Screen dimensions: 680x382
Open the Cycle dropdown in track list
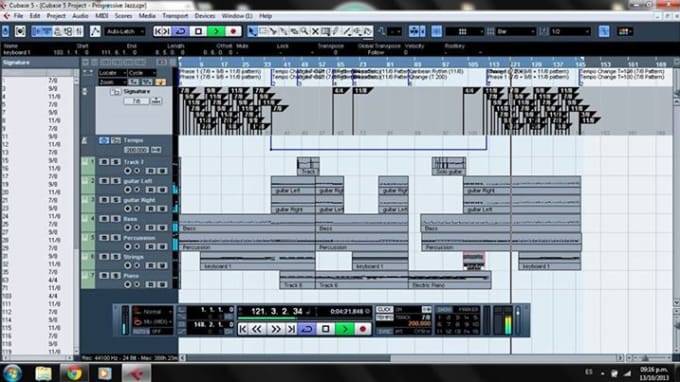click(142, 73)
